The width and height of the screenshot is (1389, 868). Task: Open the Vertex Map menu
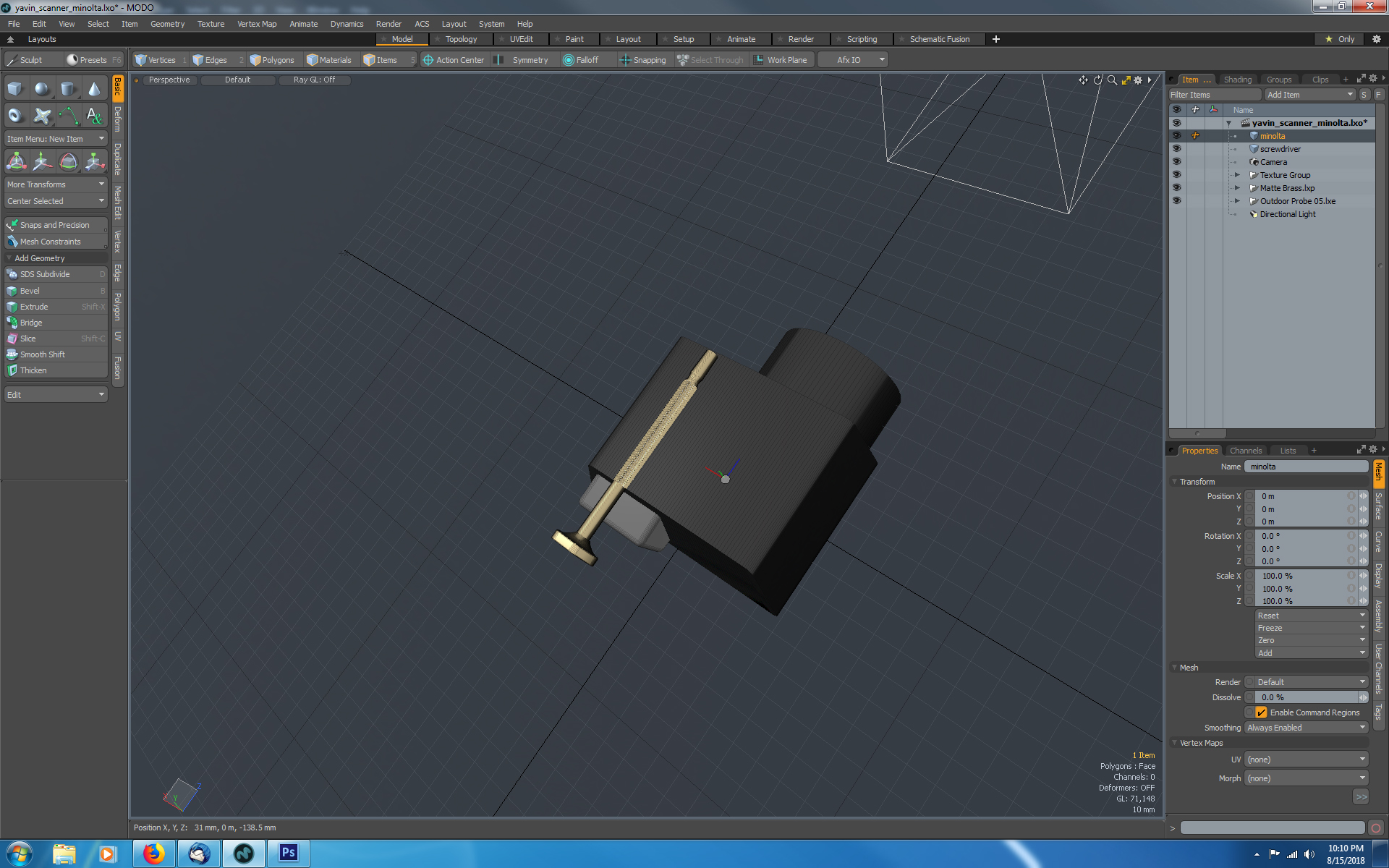[x=257, y=24]
